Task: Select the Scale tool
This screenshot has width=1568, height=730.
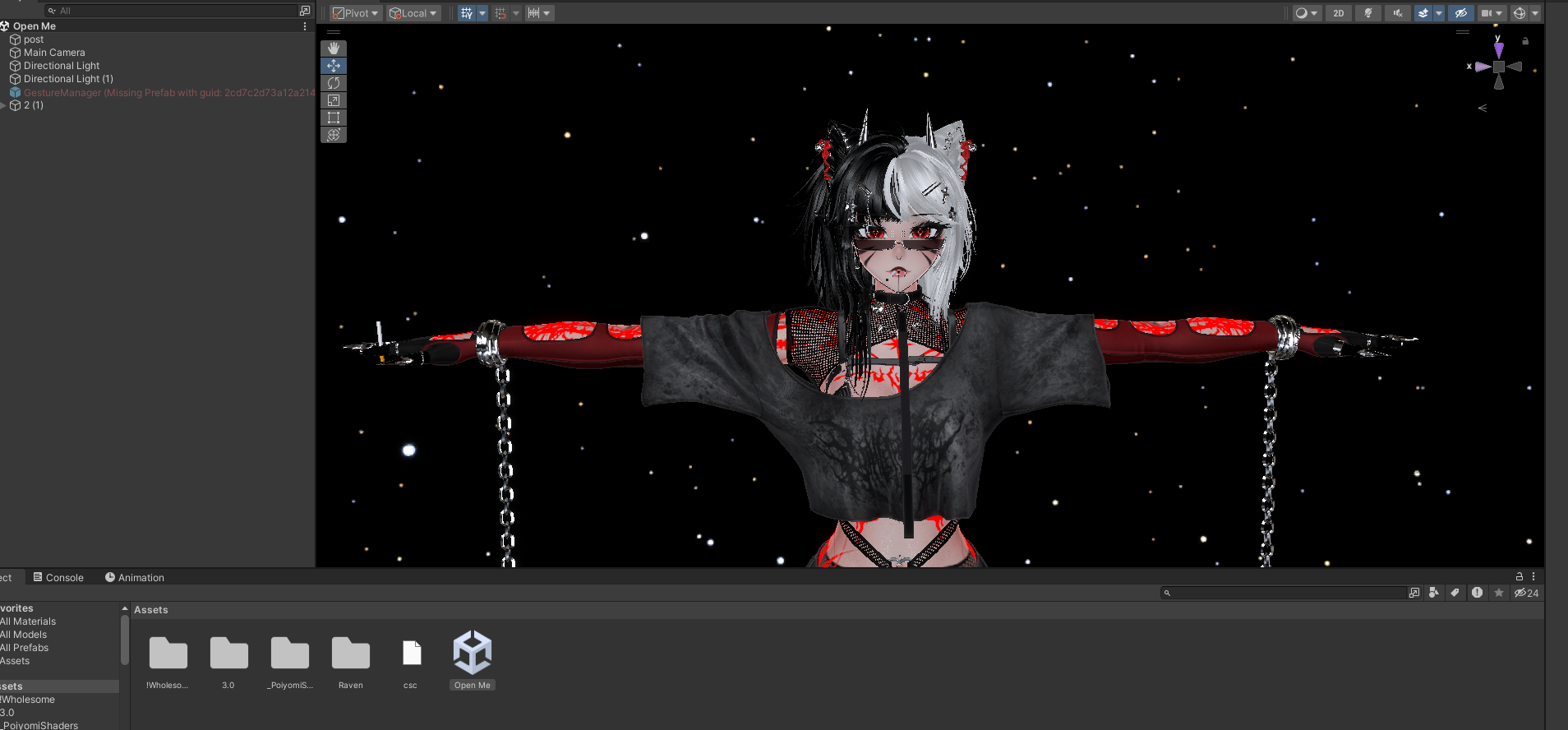Action: (x=334, y=100)
